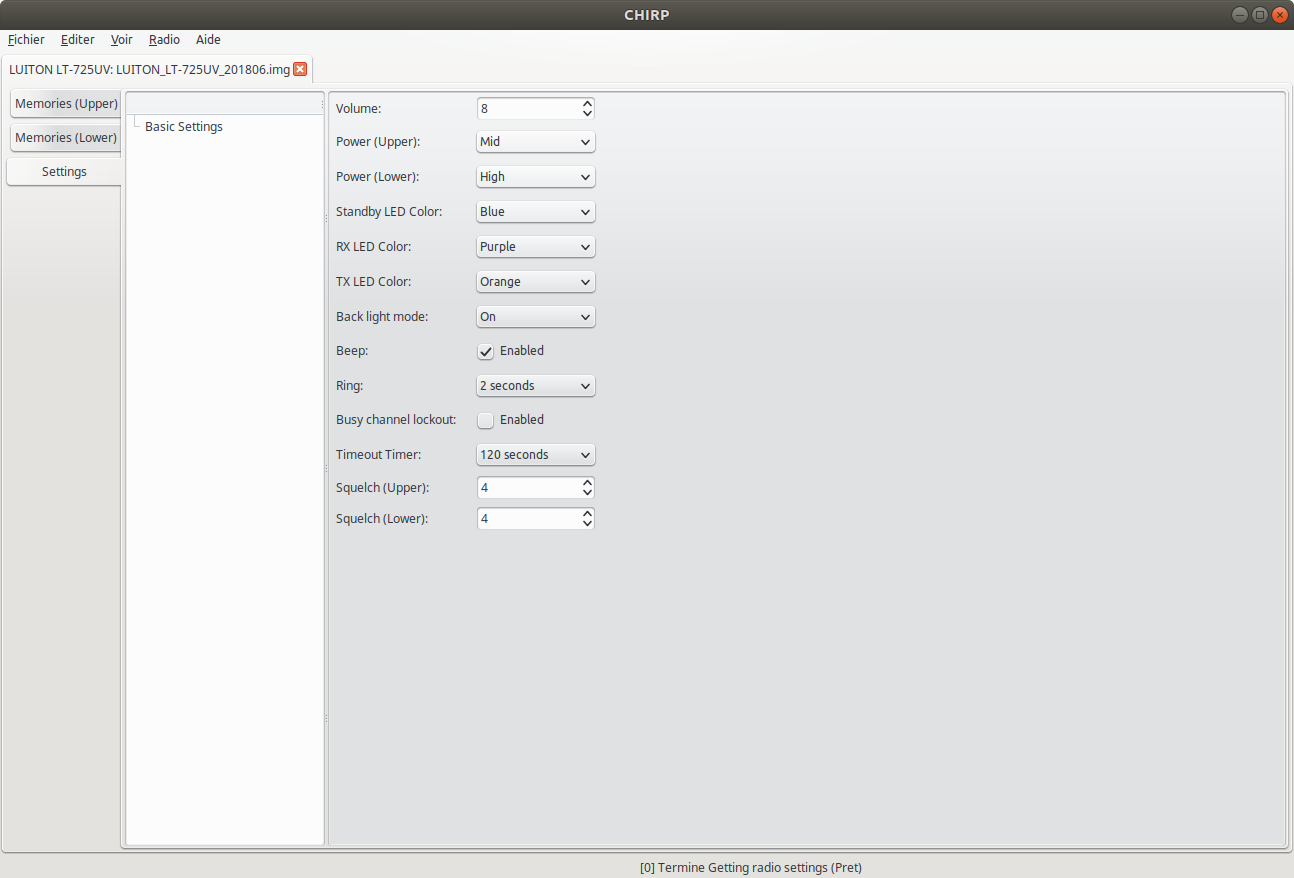This screenshot has height=878, width=1294.
Task: Open the Radio menu
Action: point(164,40)
